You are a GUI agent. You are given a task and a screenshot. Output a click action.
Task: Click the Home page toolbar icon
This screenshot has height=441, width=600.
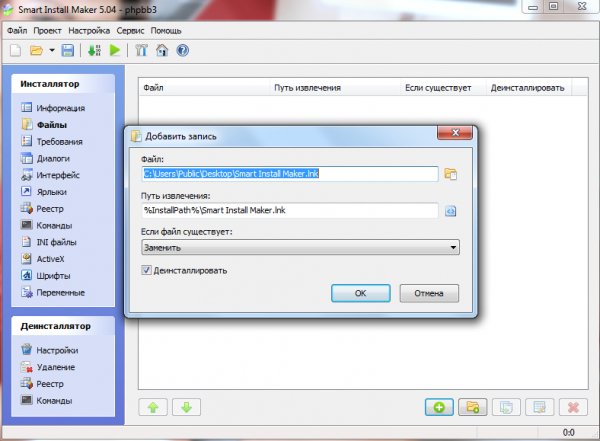162,50
